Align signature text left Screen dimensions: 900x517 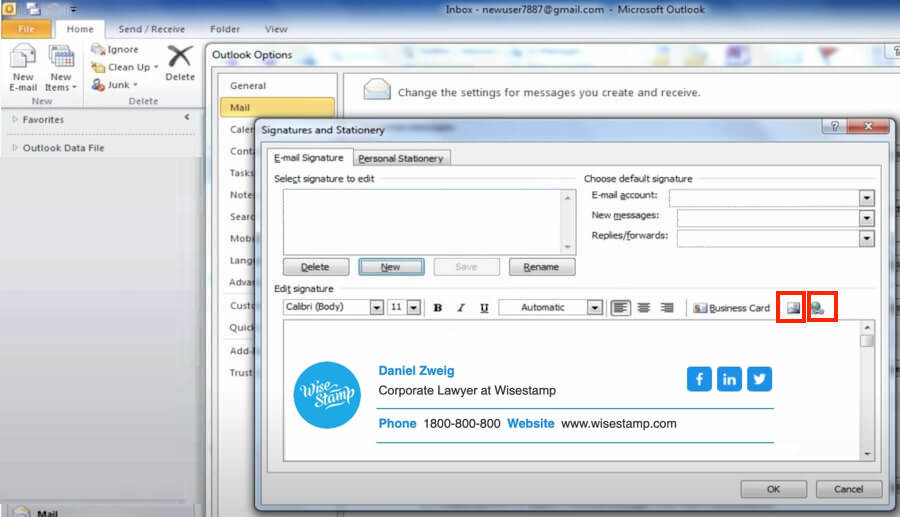pyautogui.click(x=620, y=308)
